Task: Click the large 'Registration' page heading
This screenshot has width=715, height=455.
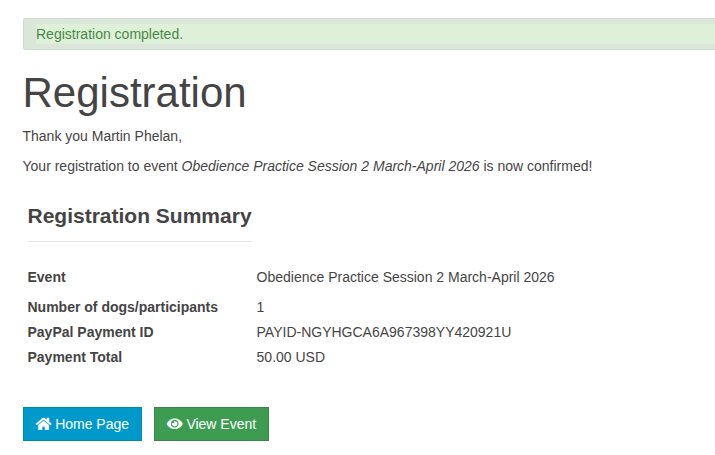Action: pyautogui.click(x=135, y=93)
